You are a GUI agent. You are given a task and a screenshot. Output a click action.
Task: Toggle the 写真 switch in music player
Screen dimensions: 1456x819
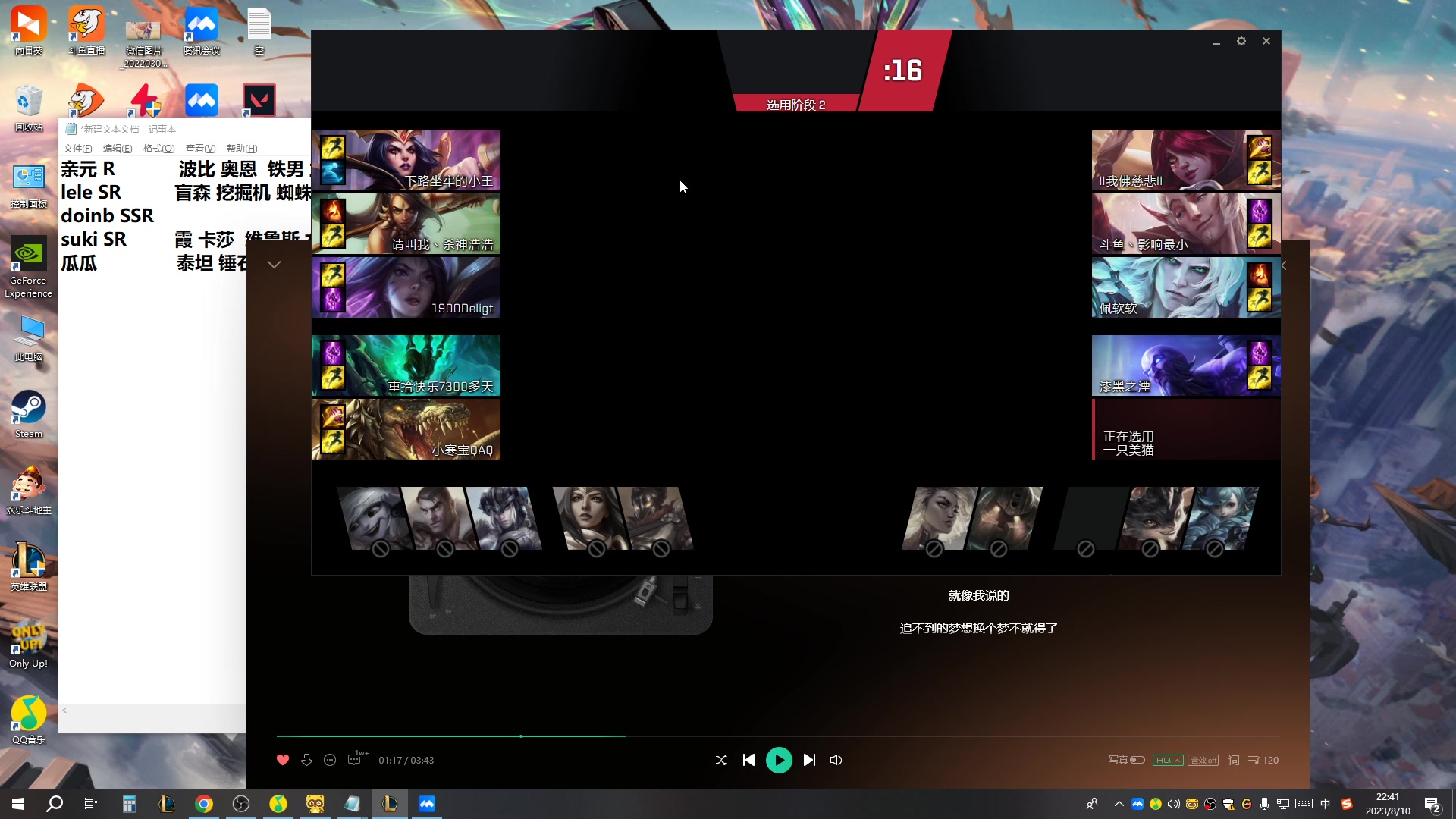pyautogui.click(x=1137, y=760)
